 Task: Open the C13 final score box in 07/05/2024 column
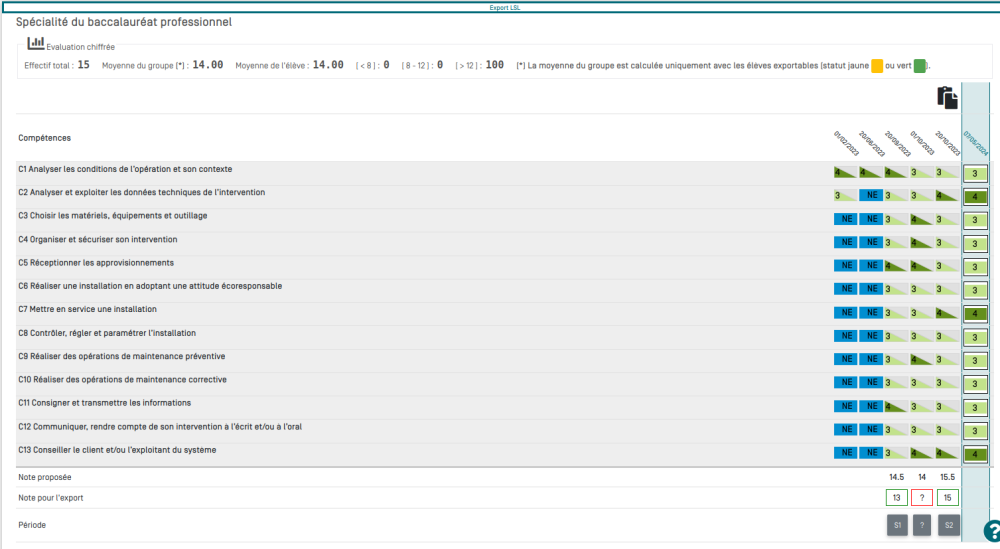coord(974,454)
